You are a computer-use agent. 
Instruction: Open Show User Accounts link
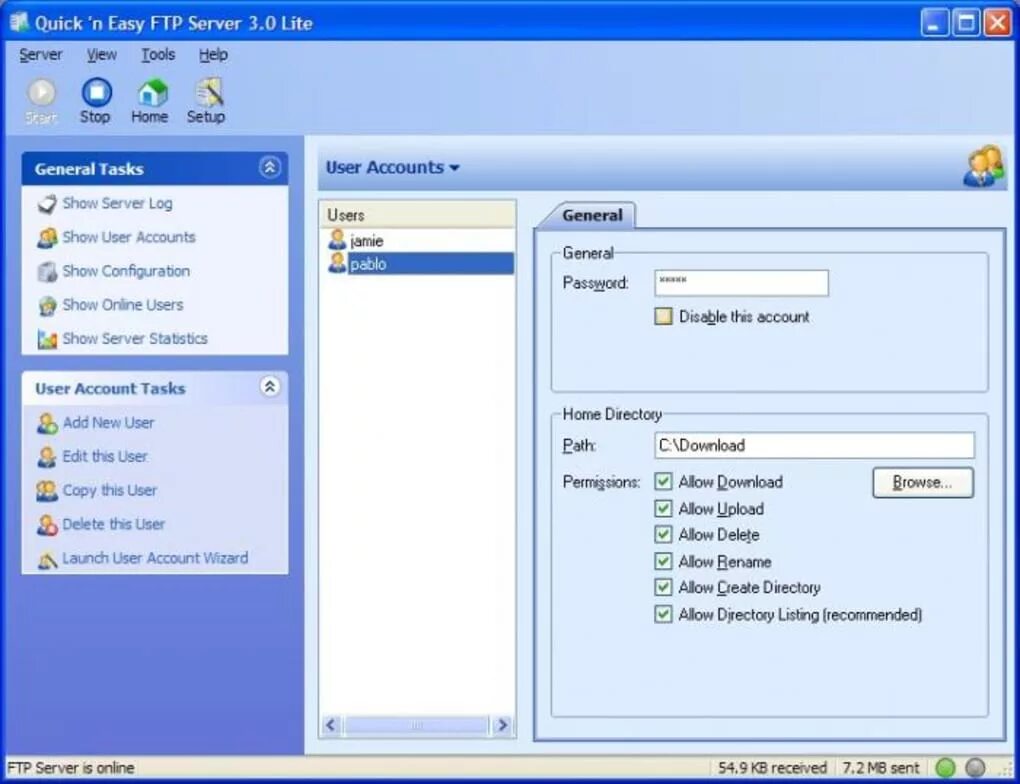[129, 237]
